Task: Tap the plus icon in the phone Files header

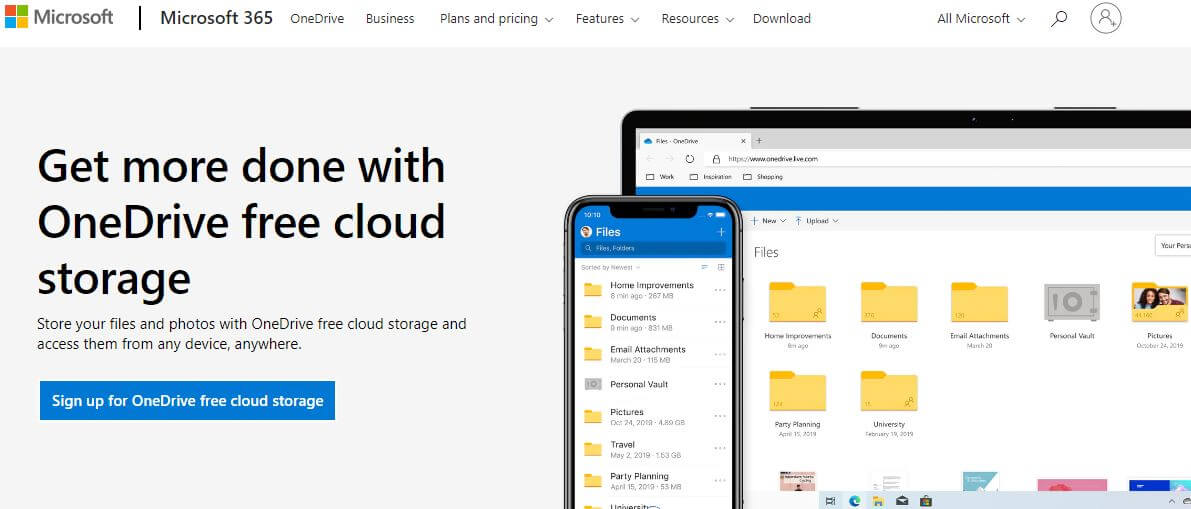Action: 721,232
